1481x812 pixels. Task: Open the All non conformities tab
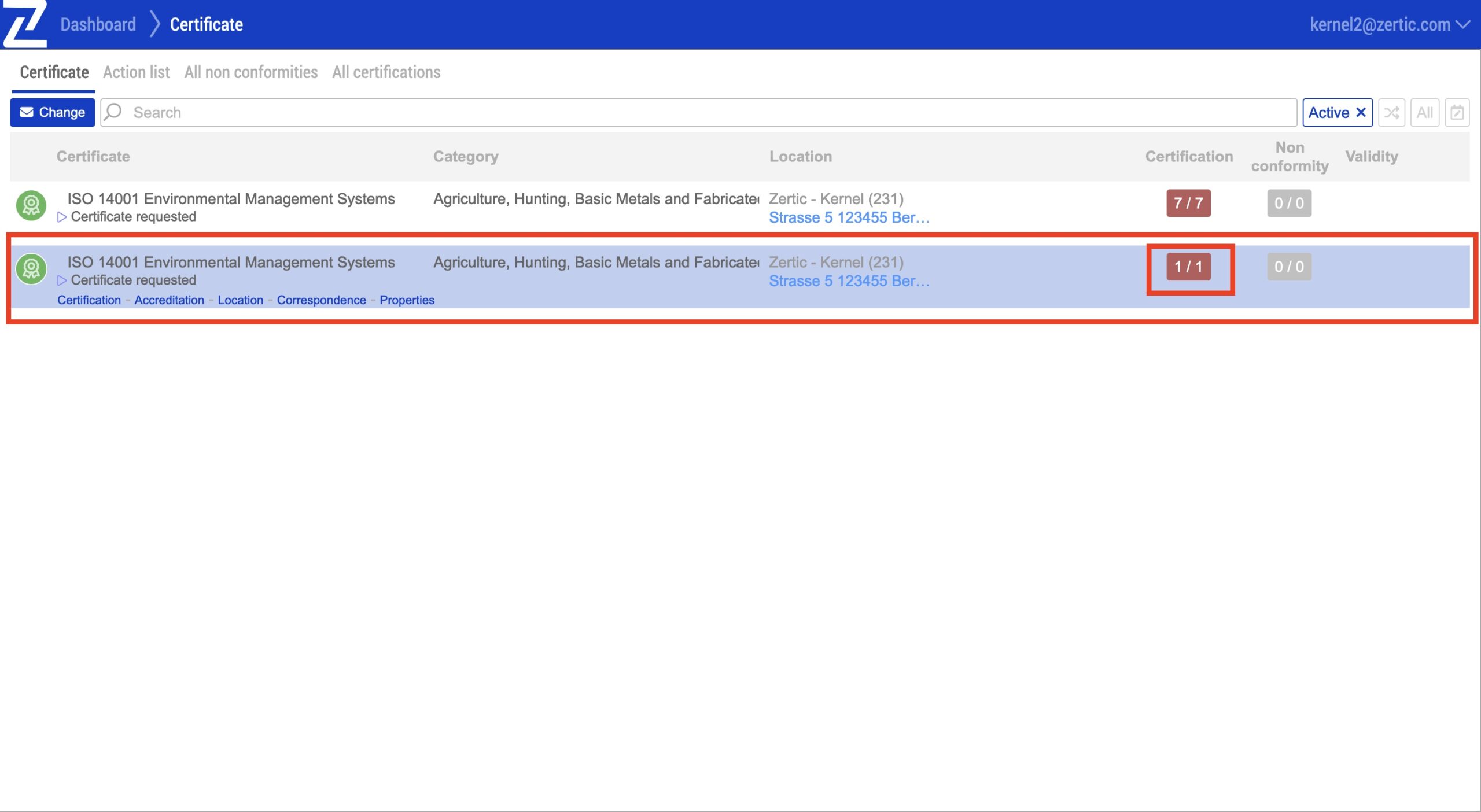tap(250, 72)
